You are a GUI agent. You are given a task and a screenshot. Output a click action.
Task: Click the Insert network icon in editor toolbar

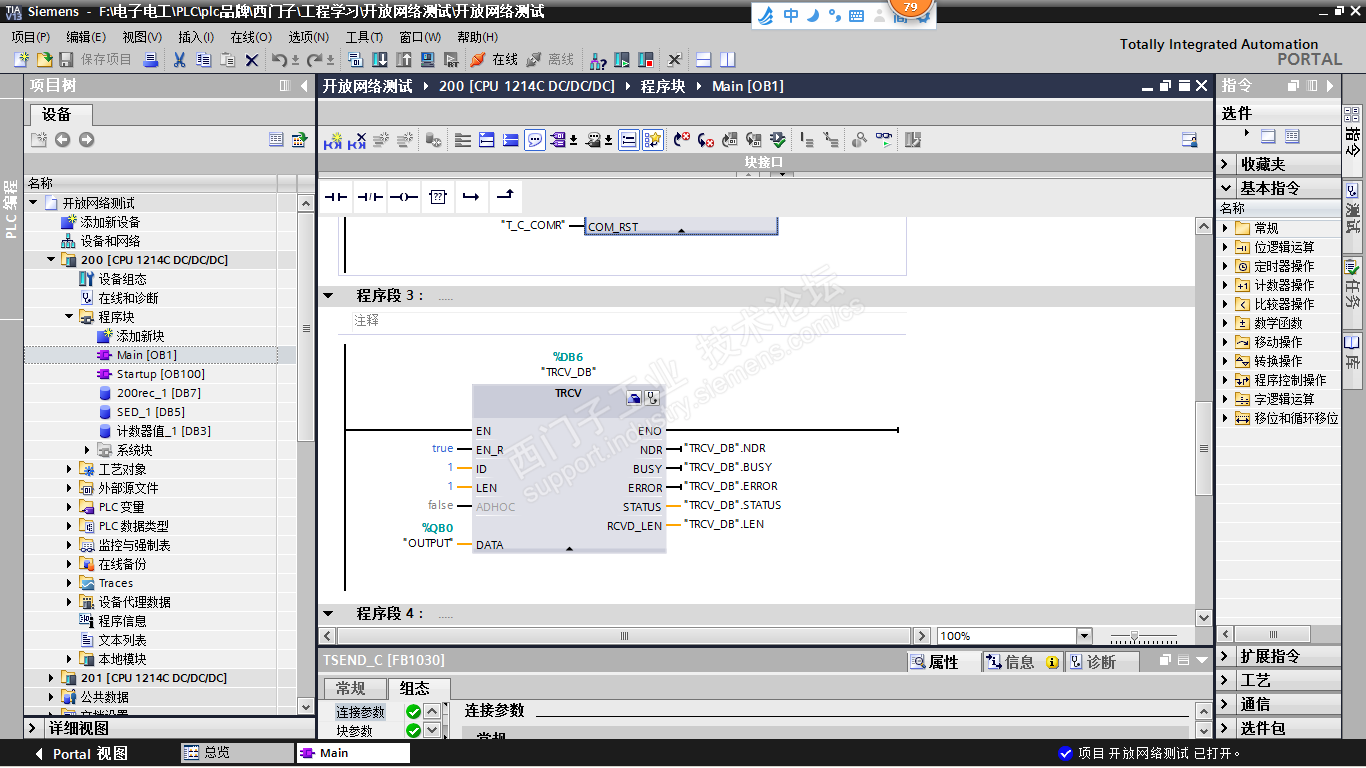click(332, 140)
